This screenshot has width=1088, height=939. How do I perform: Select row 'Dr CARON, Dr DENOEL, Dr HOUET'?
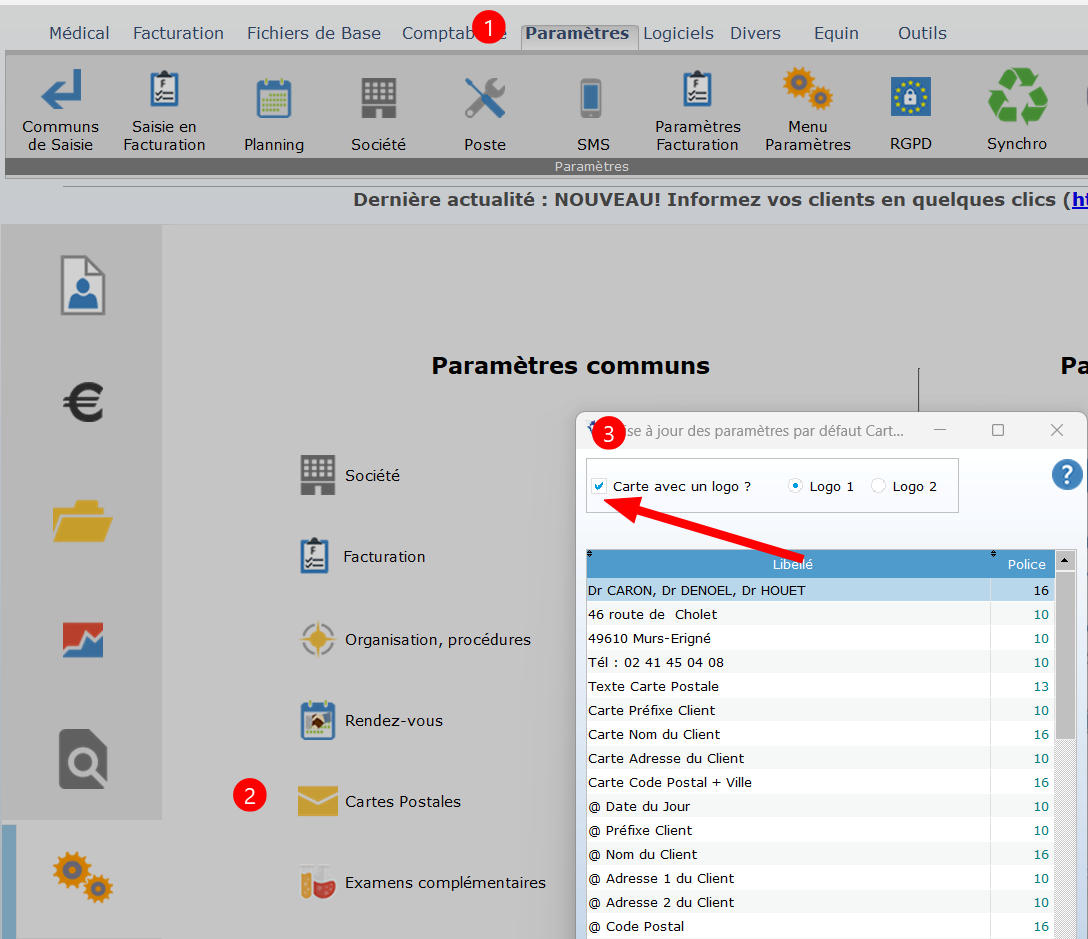[820, 590]
